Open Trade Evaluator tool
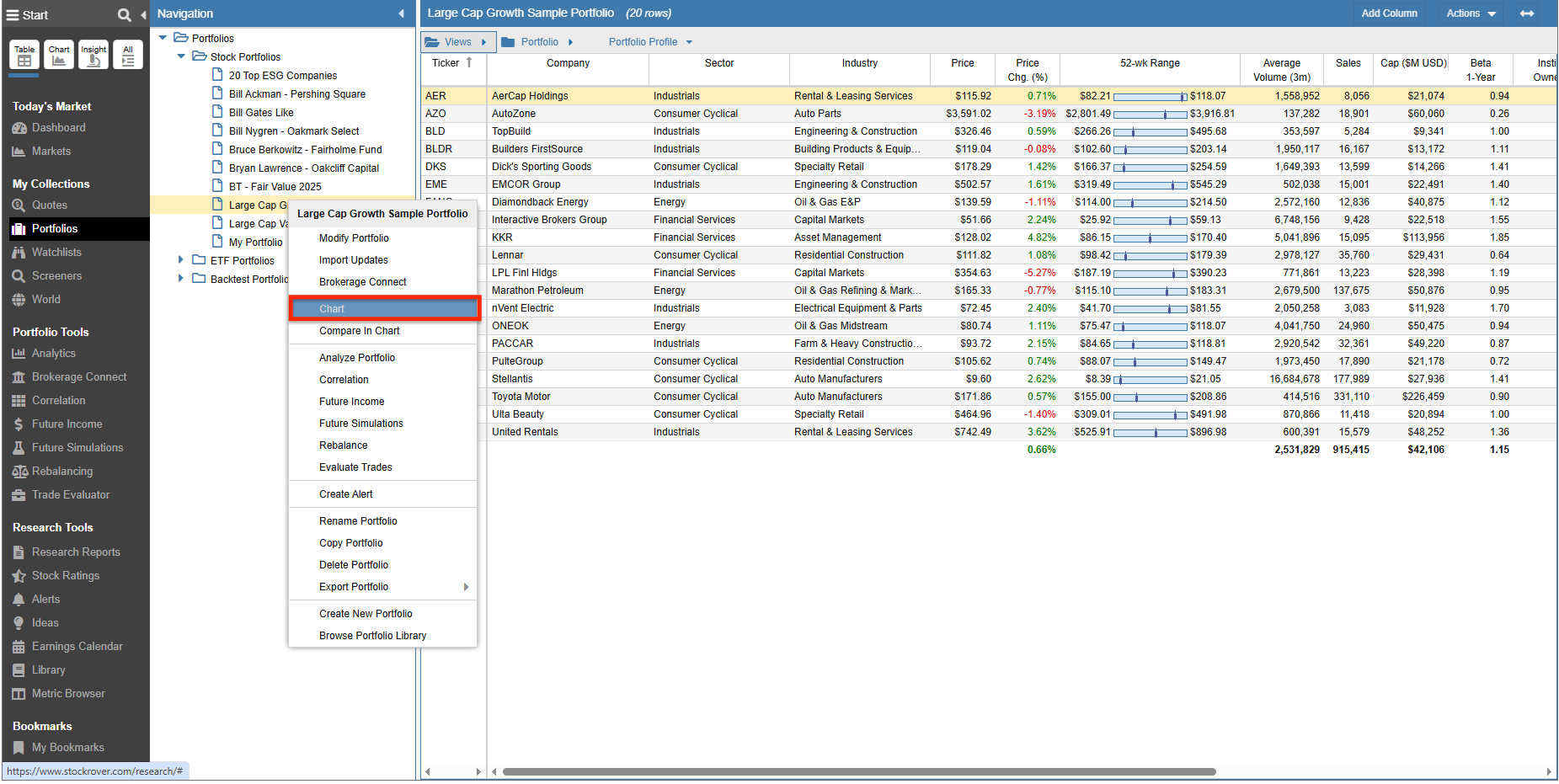The height and width of the screenshot is (784, 1559). [x=70, y=495]
